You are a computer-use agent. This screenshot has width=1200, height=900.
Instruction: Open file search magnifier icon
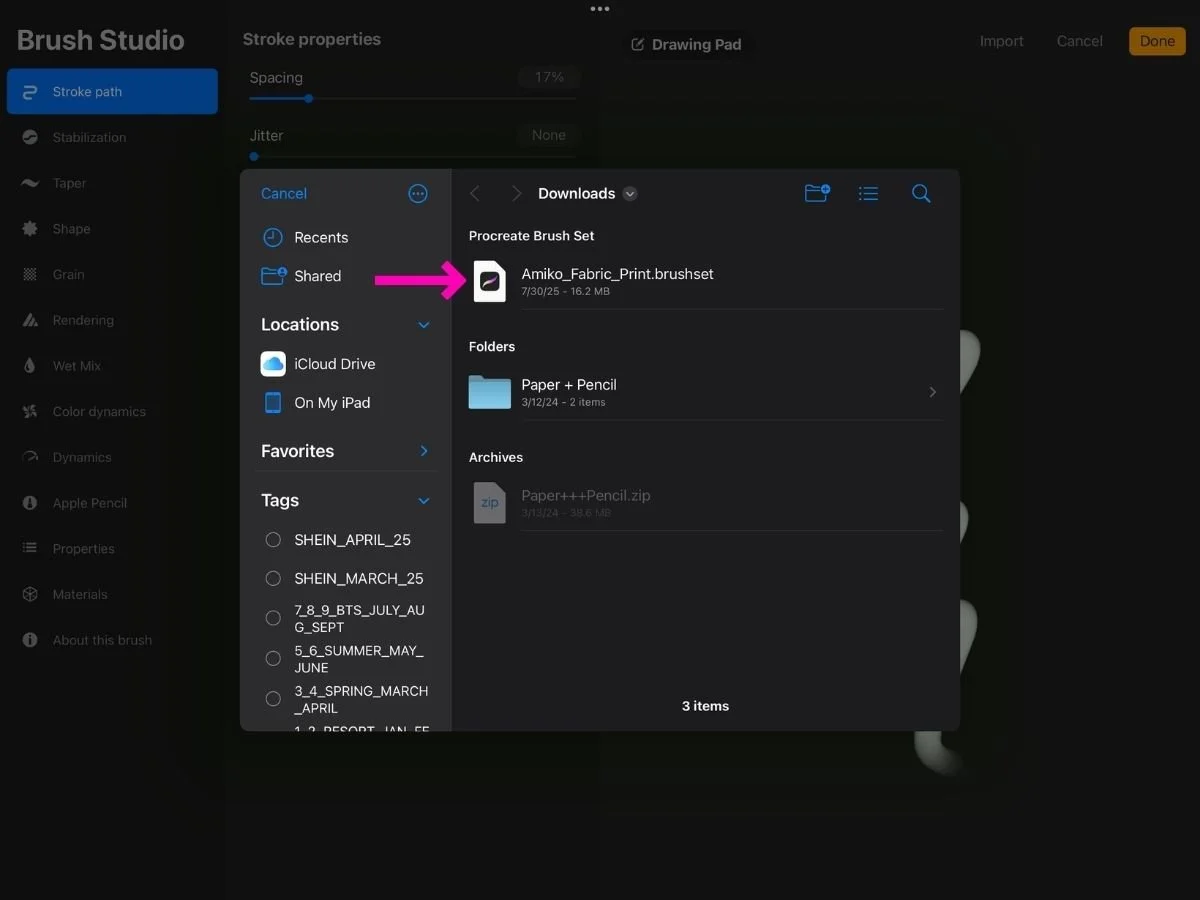(x=921, y=194)
